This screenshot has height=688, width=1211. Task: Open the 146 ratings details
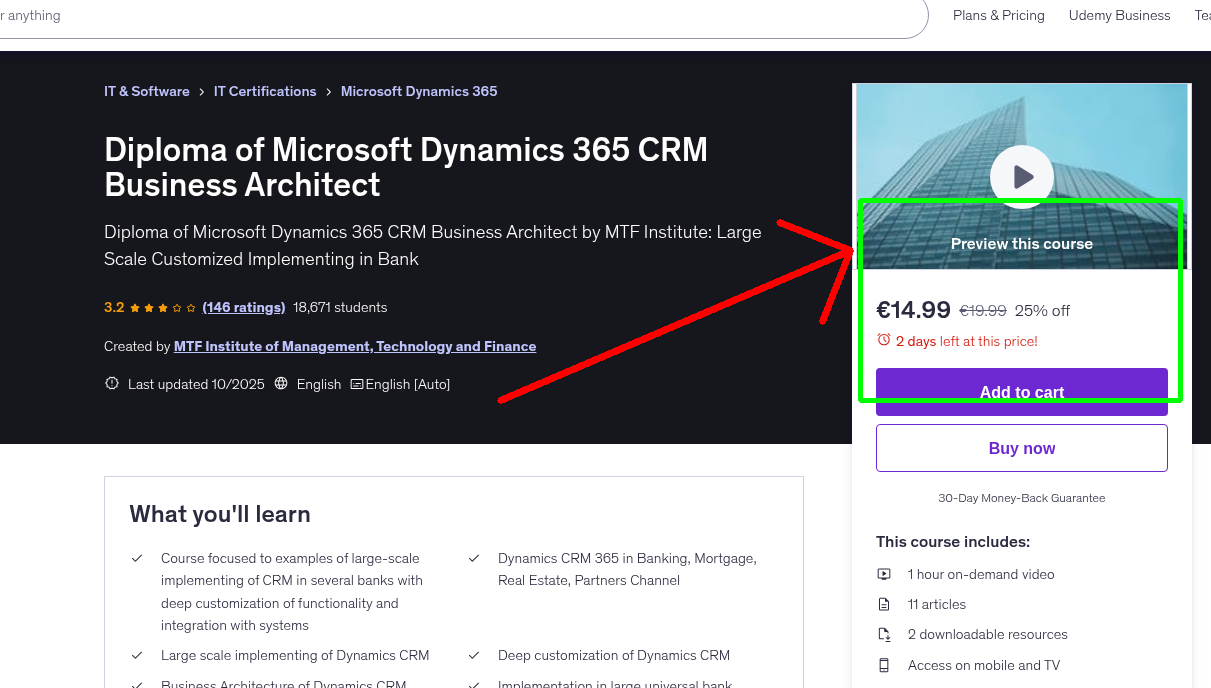[x=243, y=307]
